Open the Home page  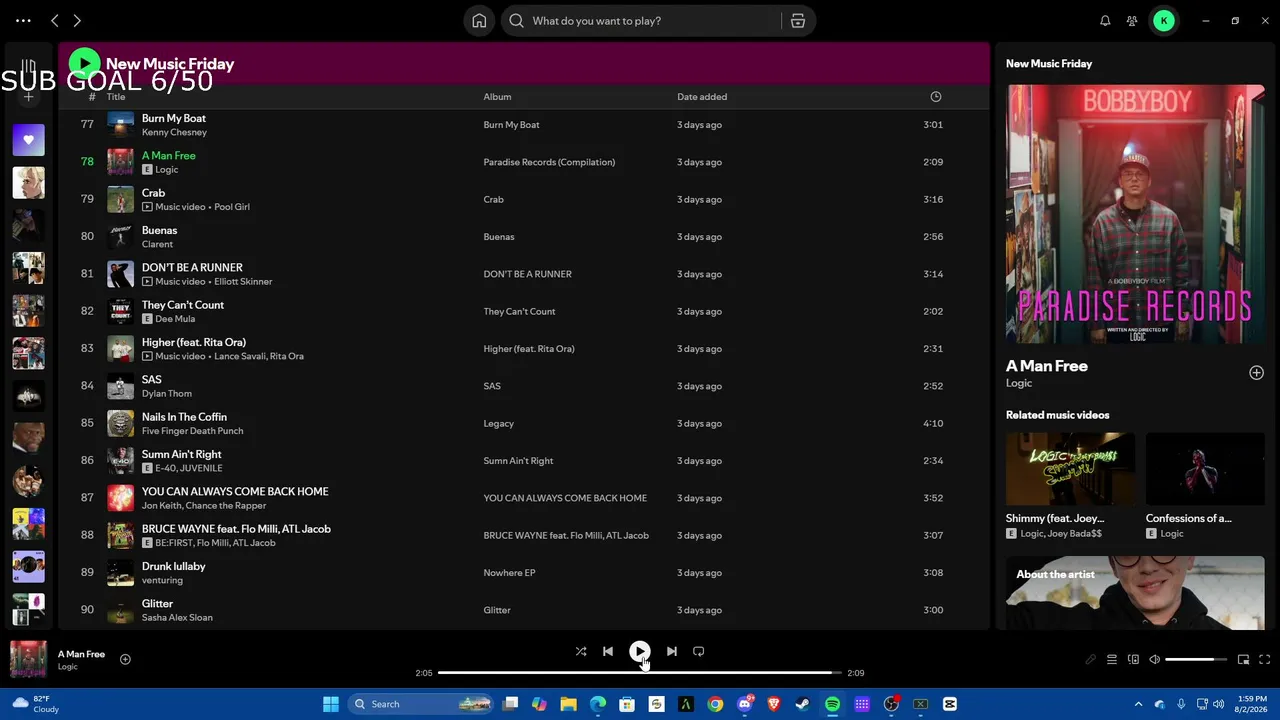pos(479,21)
